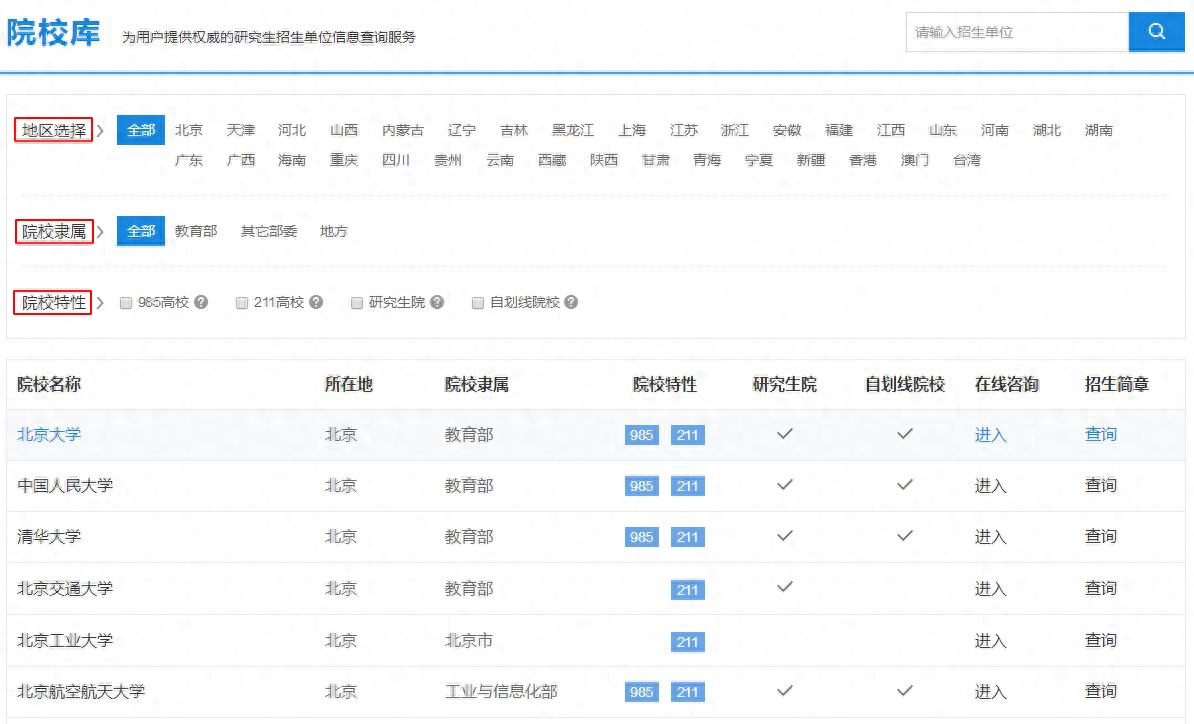
Task: Open 查询 brochure for 北京交通大学
Action: 1101,588
